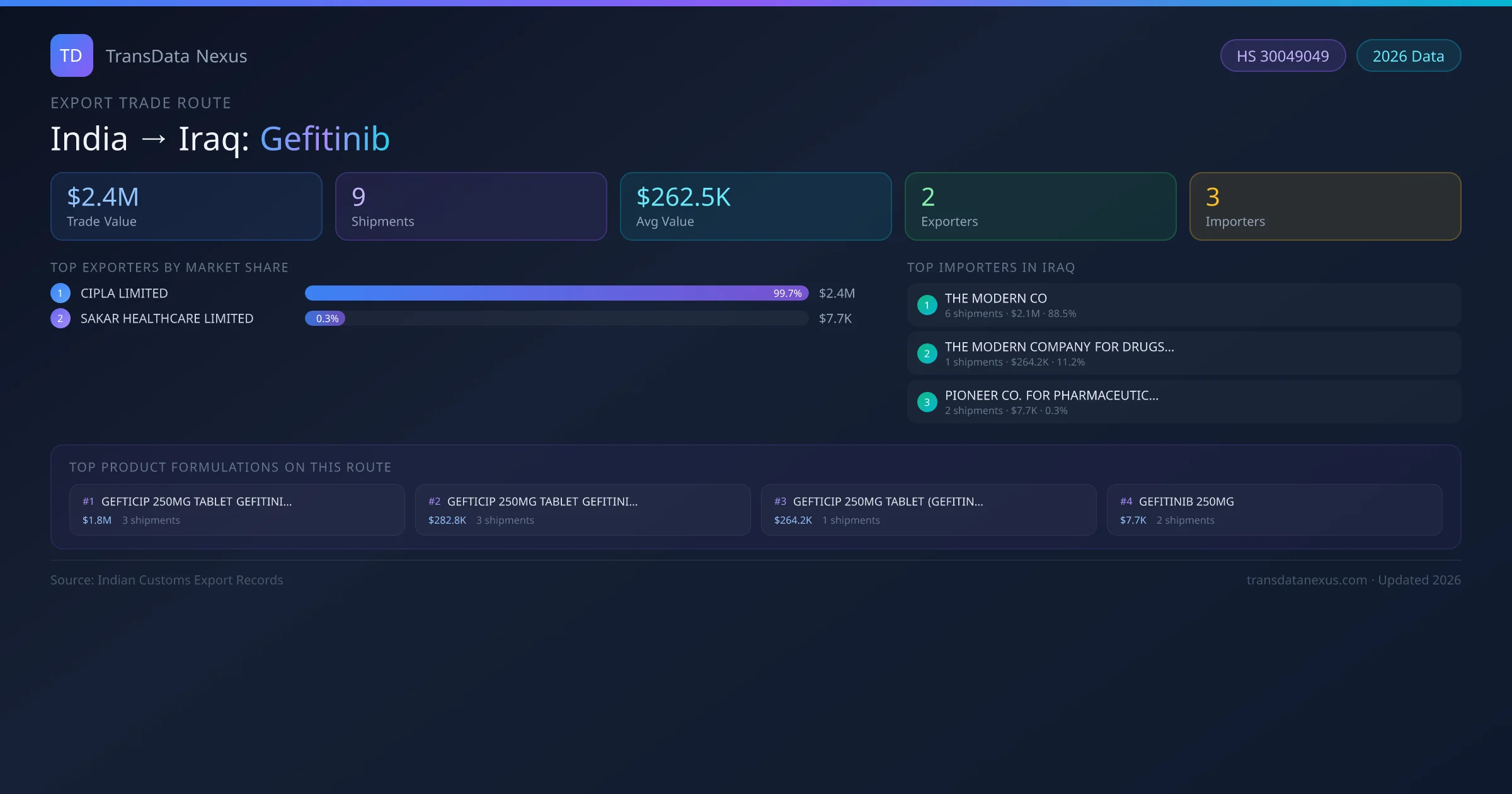1512x794 pixels.
Task: Click Pioneer Co rank 3 badge
Action: tap(927, 402)
